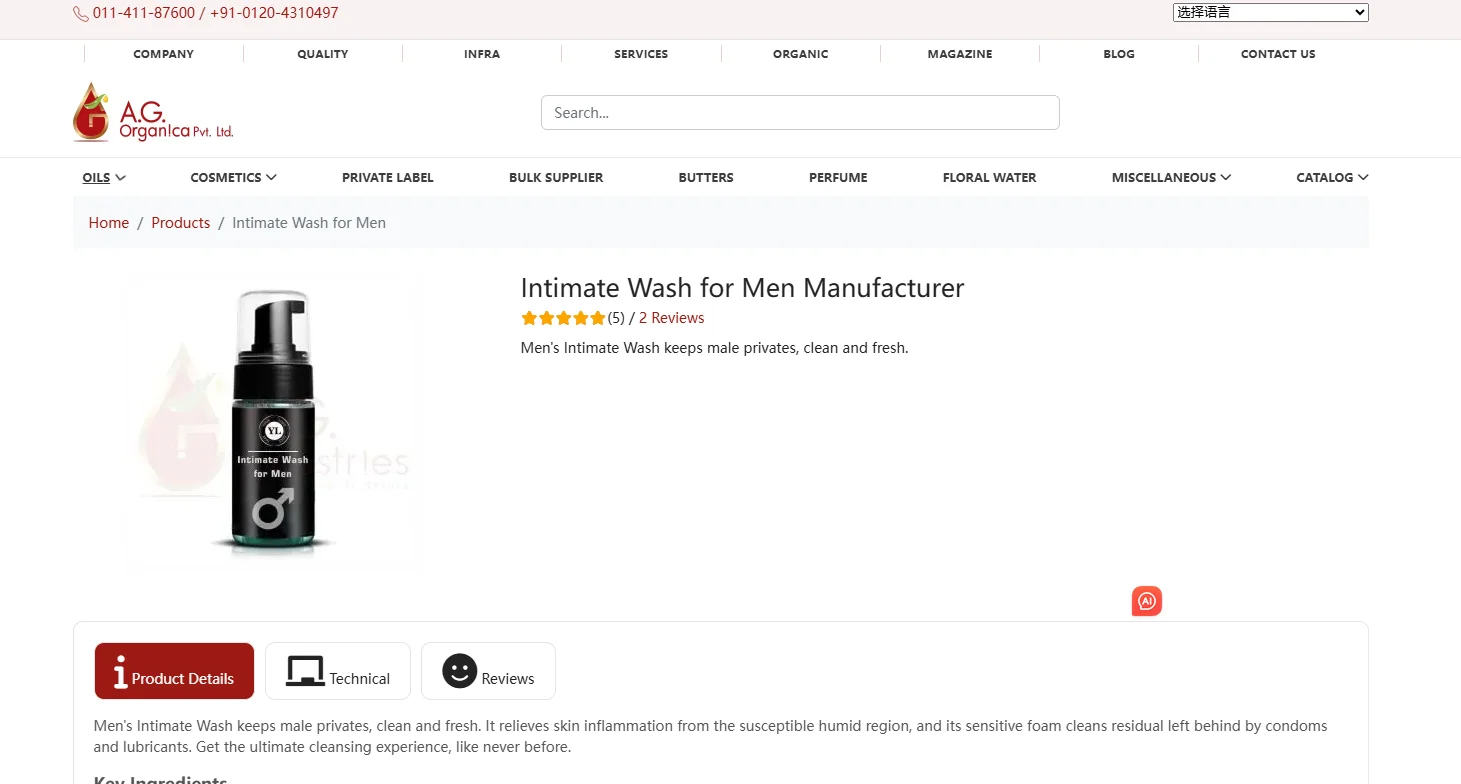The height and width of the screenshot is (784, 1461).
Task: Click the smiley icon on the Reviews tab
Action: [459, 671]
